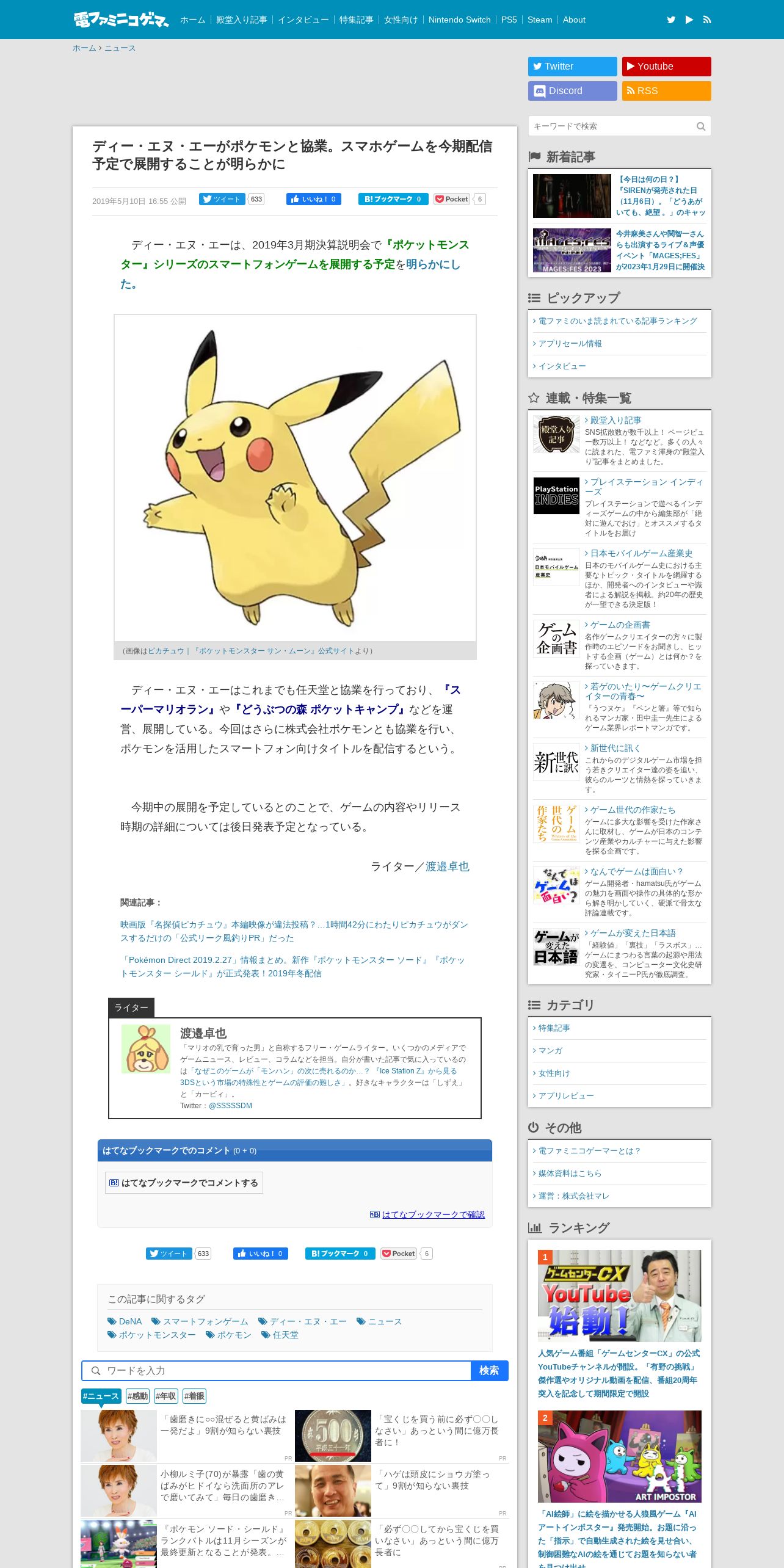784x1568 pixels.
Task: Select the #着眼 tab
Action: coord(195,1396)
